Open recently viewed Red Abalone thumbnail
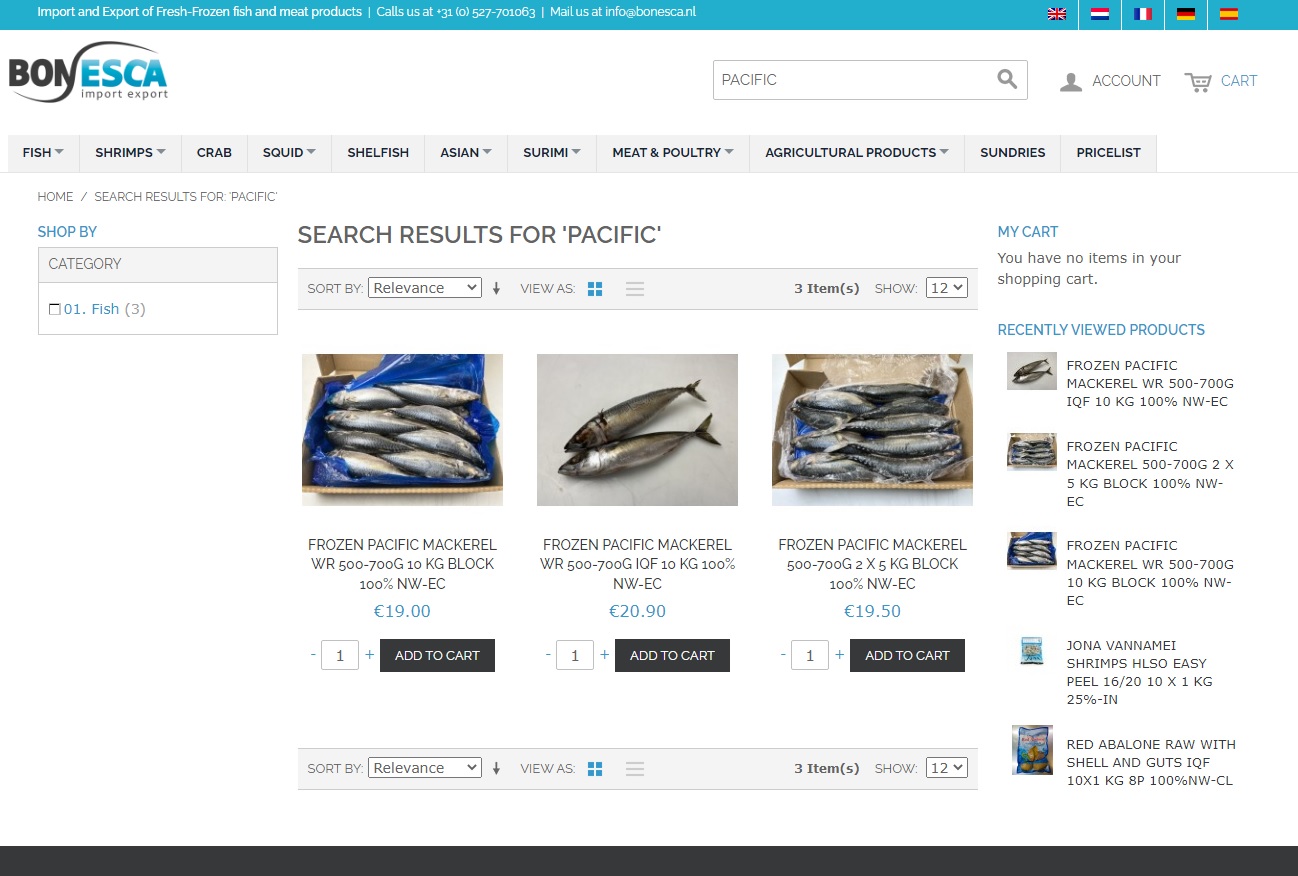 click(x=1032, y=750)
